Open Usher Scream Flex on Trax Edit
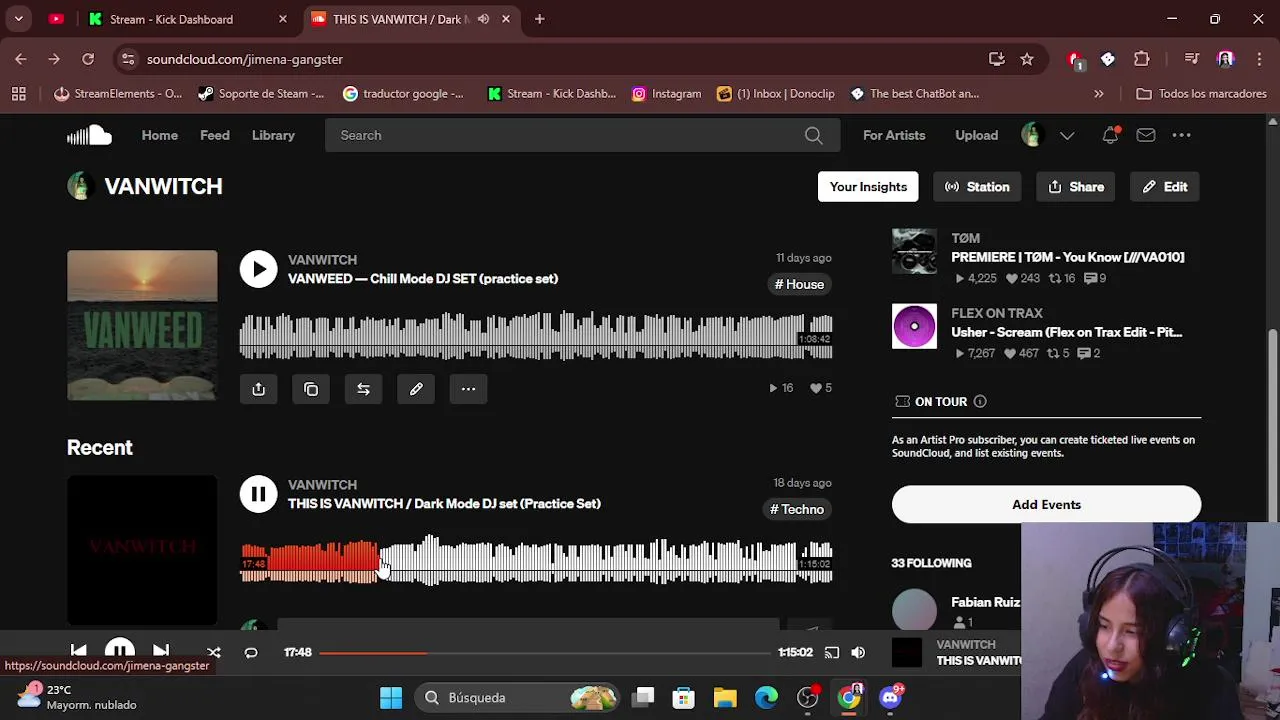This screenshot has width=1280, height=720. pos(1066,332)
